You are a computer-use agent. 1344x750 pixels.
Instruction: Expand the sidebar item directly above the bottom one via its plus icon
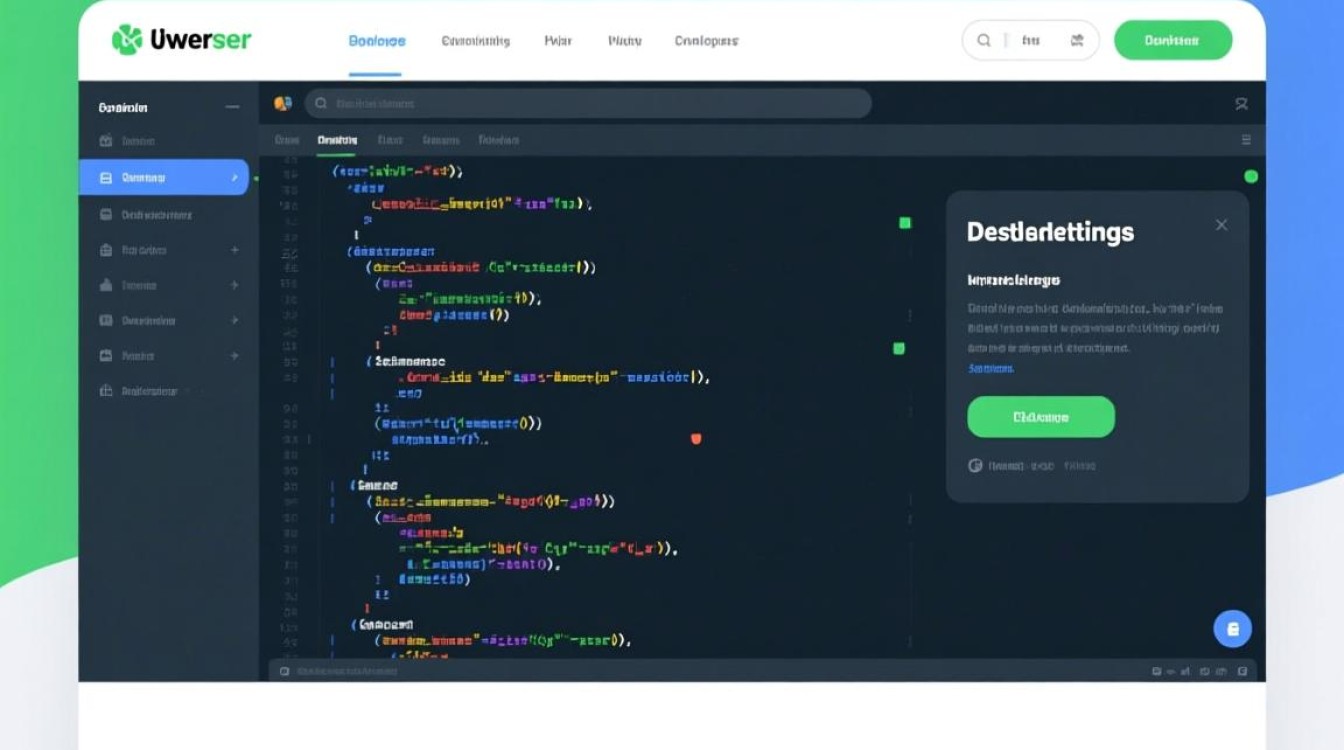[x=234, y=356]
